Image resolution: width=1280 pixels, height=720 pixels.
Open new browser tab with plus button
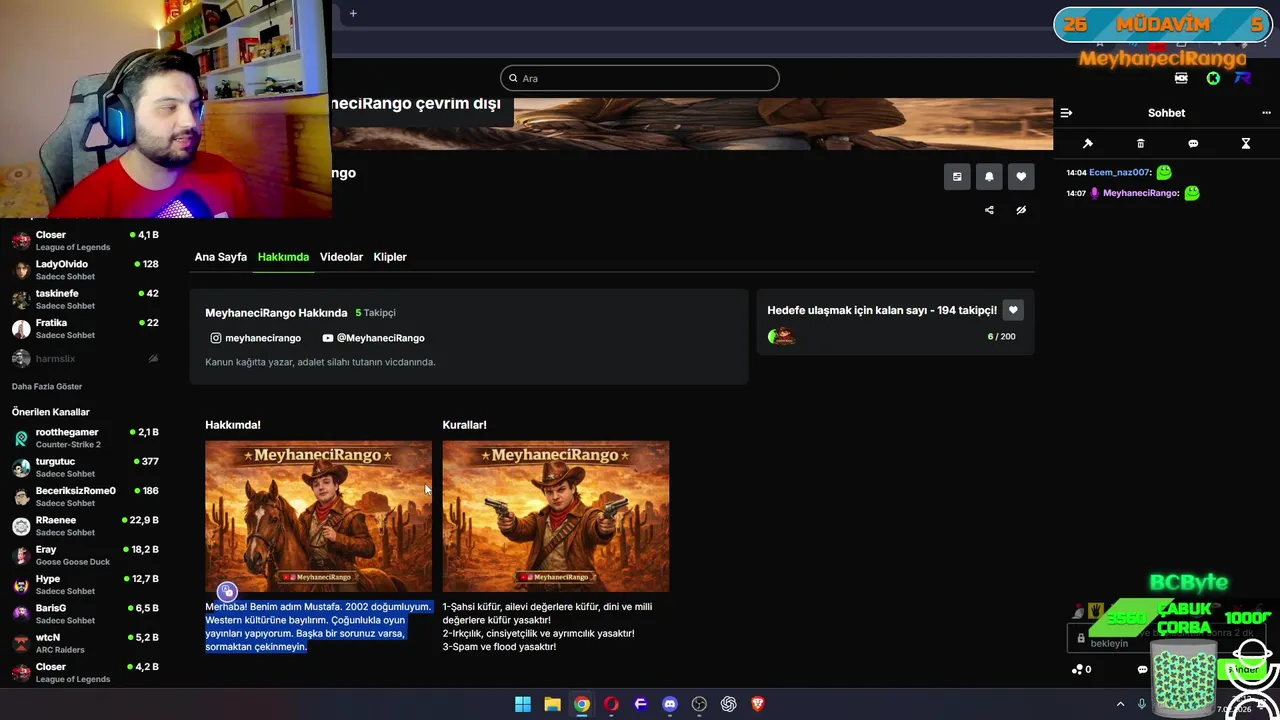point(353,14)
